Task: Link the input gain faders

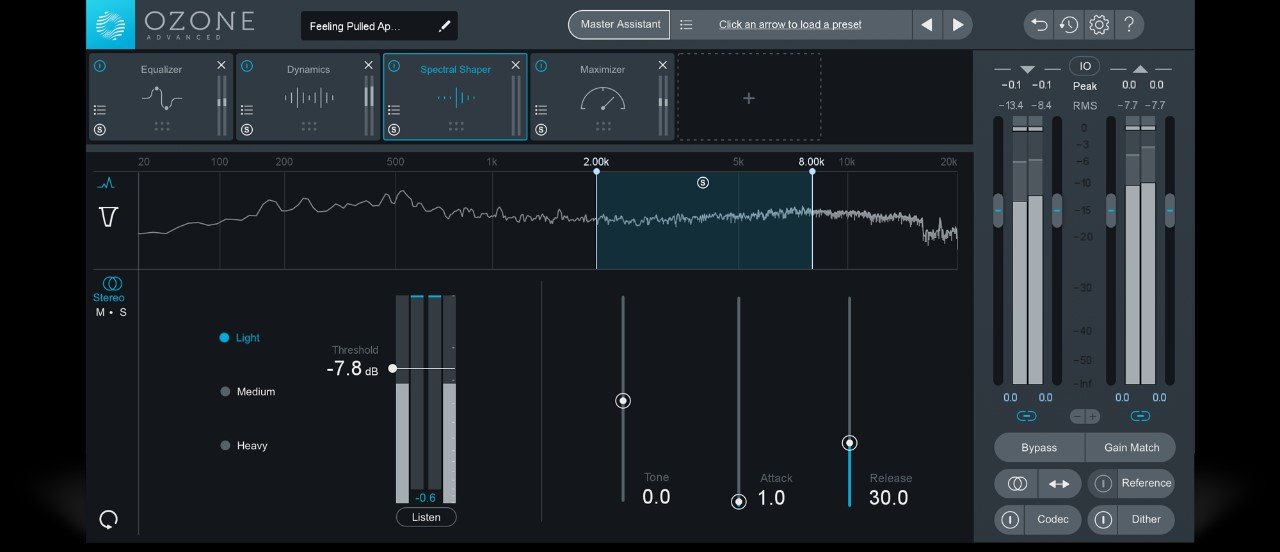Action: coord(1026,416)
